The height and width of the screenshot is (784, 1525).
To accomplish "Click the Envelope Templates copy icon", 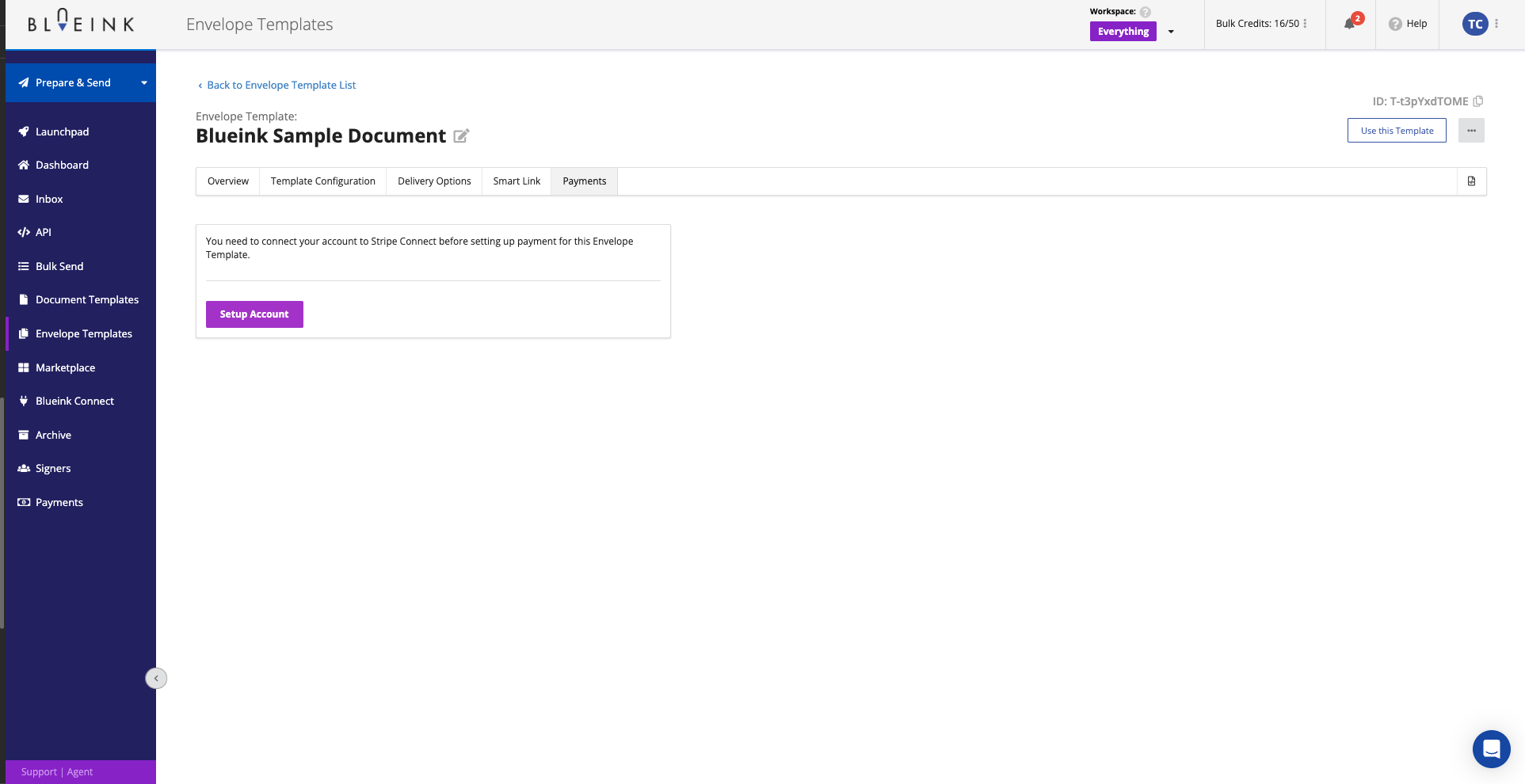I will 24,333.
